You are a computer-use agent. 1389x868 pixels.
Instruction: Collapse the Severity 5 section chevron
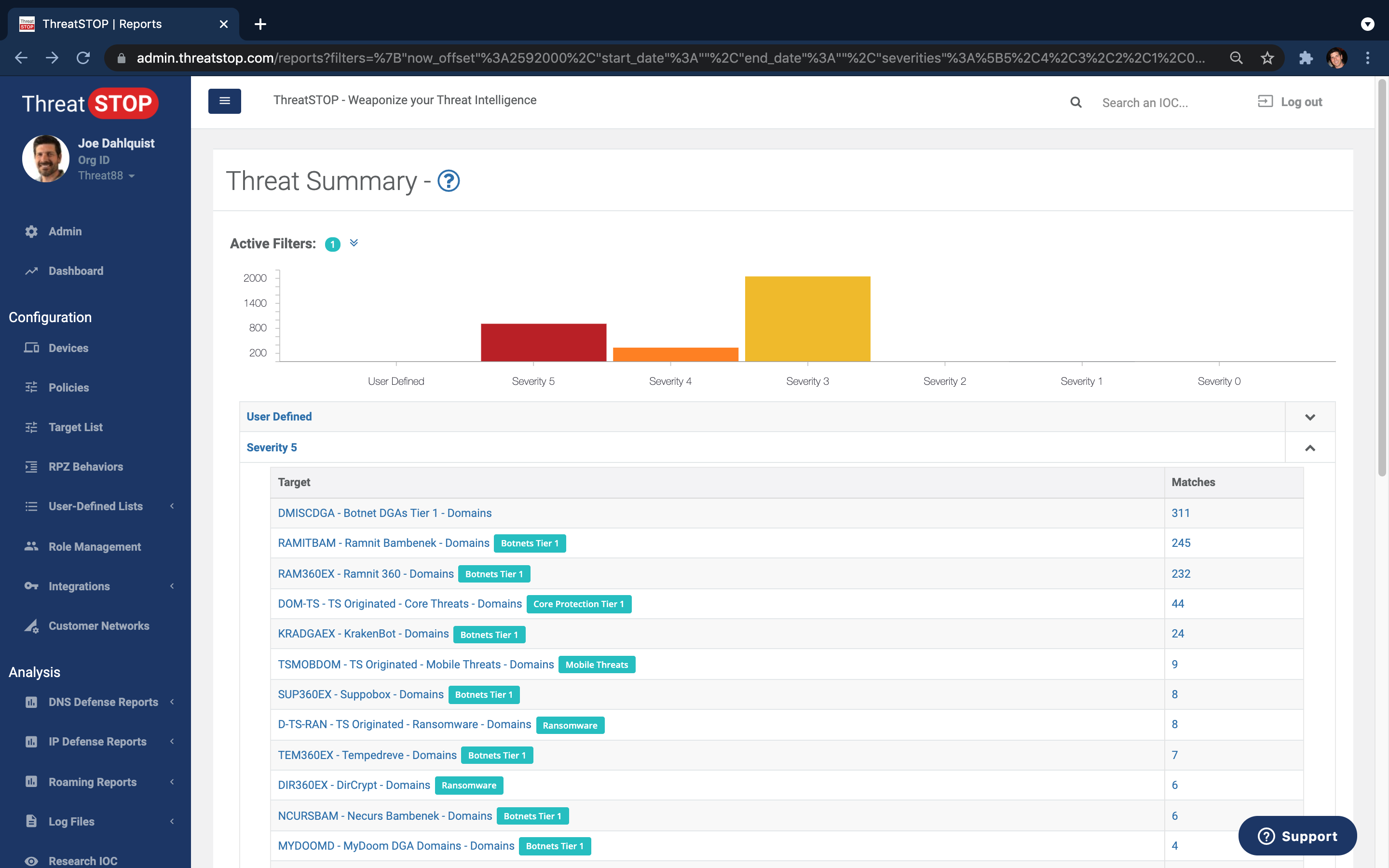[x=1310, y=448]
